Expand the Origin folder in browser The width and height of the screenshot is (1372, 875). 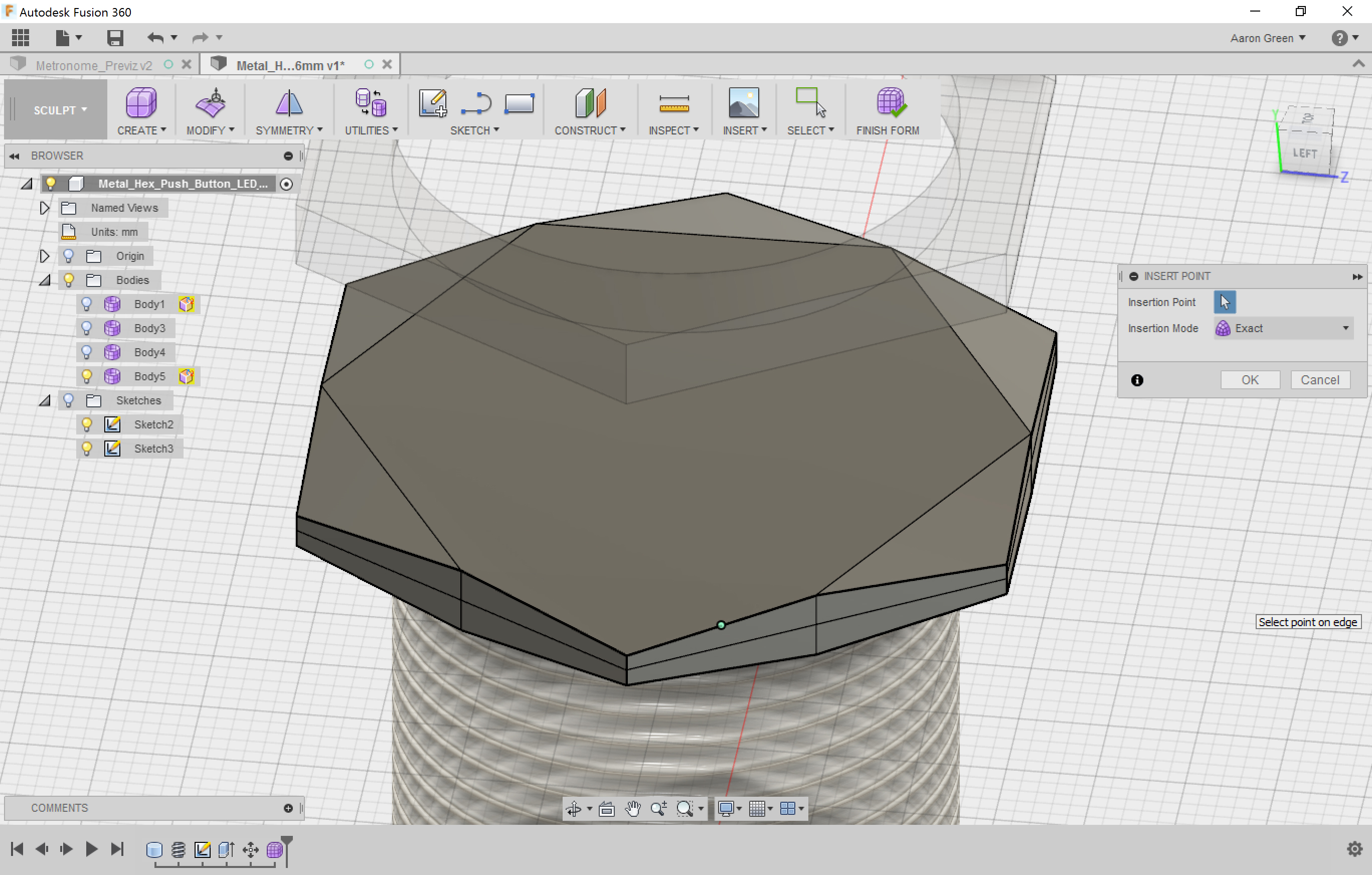point(45,256)
